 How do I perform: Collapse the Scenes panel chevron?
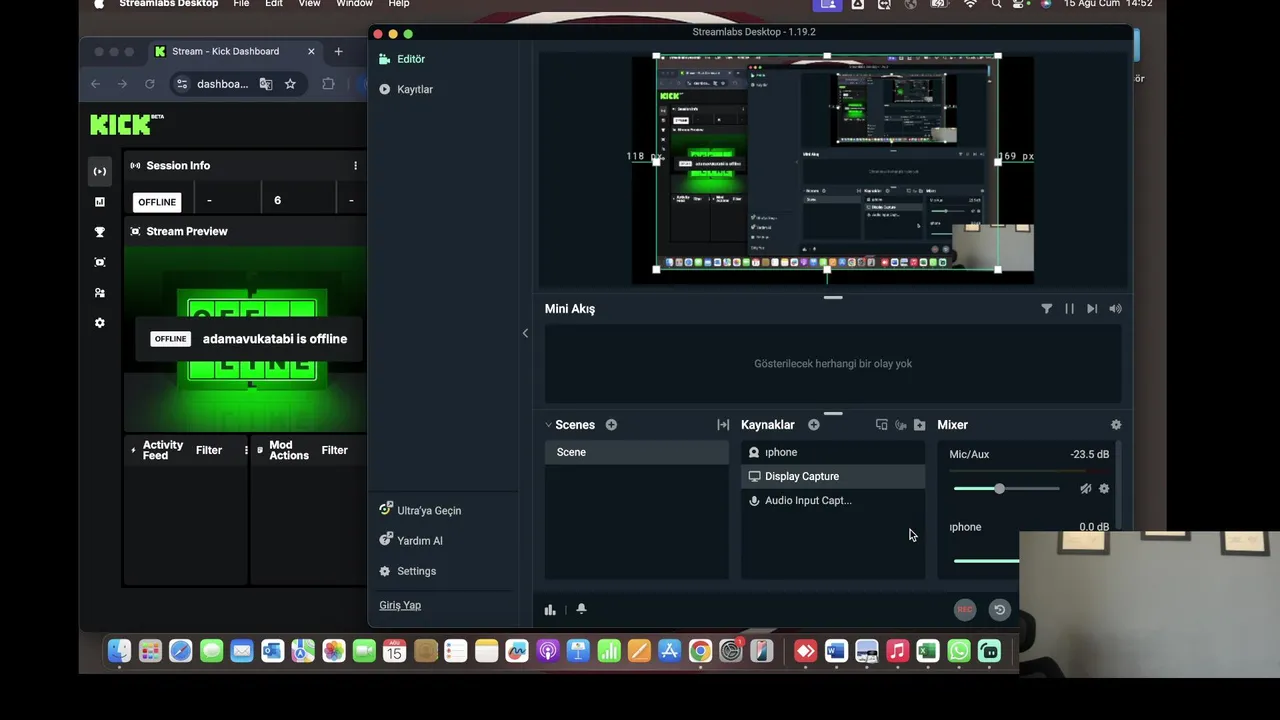click(548, 425)
